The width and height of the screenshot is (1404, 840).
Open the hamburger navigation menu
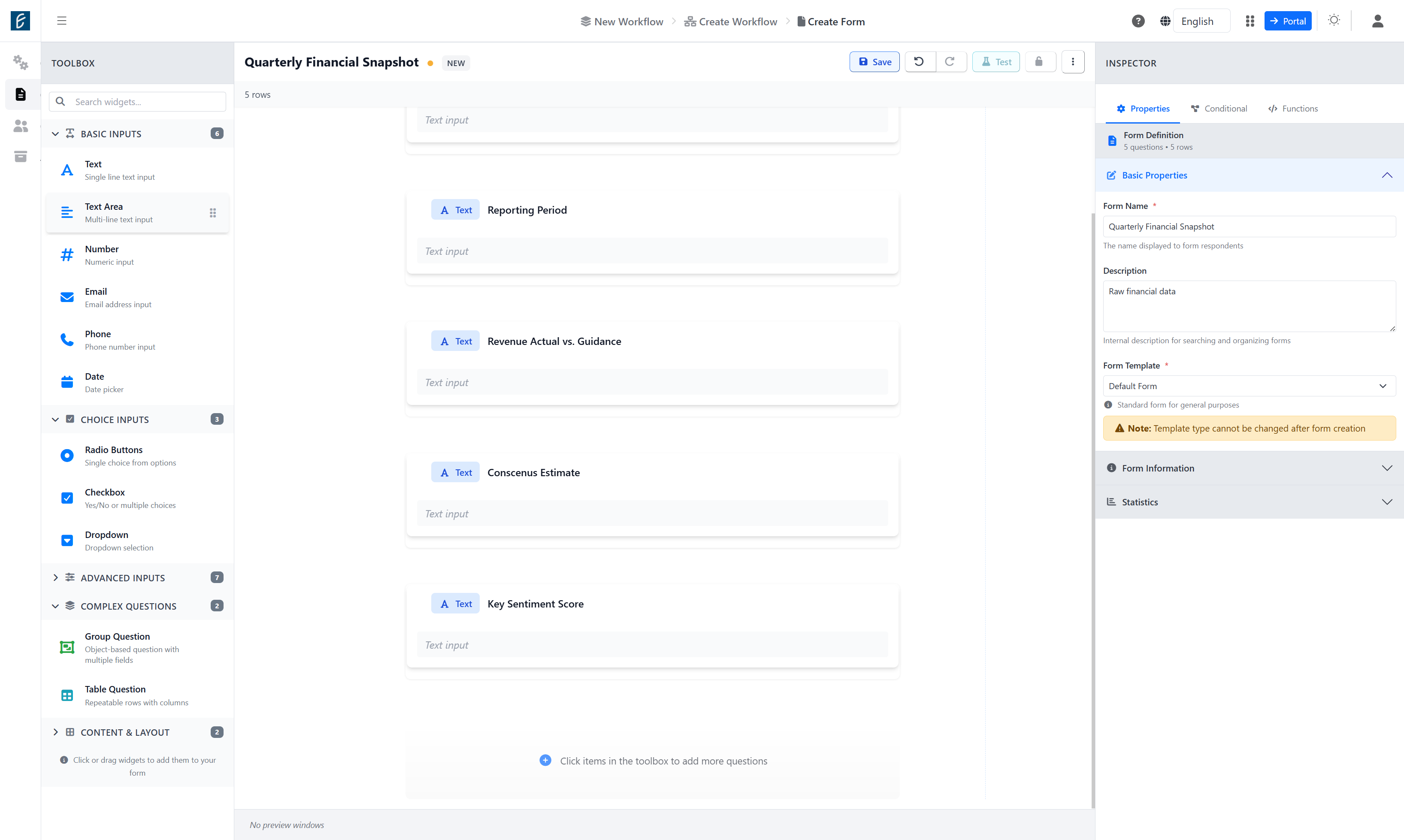click(62, 21)
